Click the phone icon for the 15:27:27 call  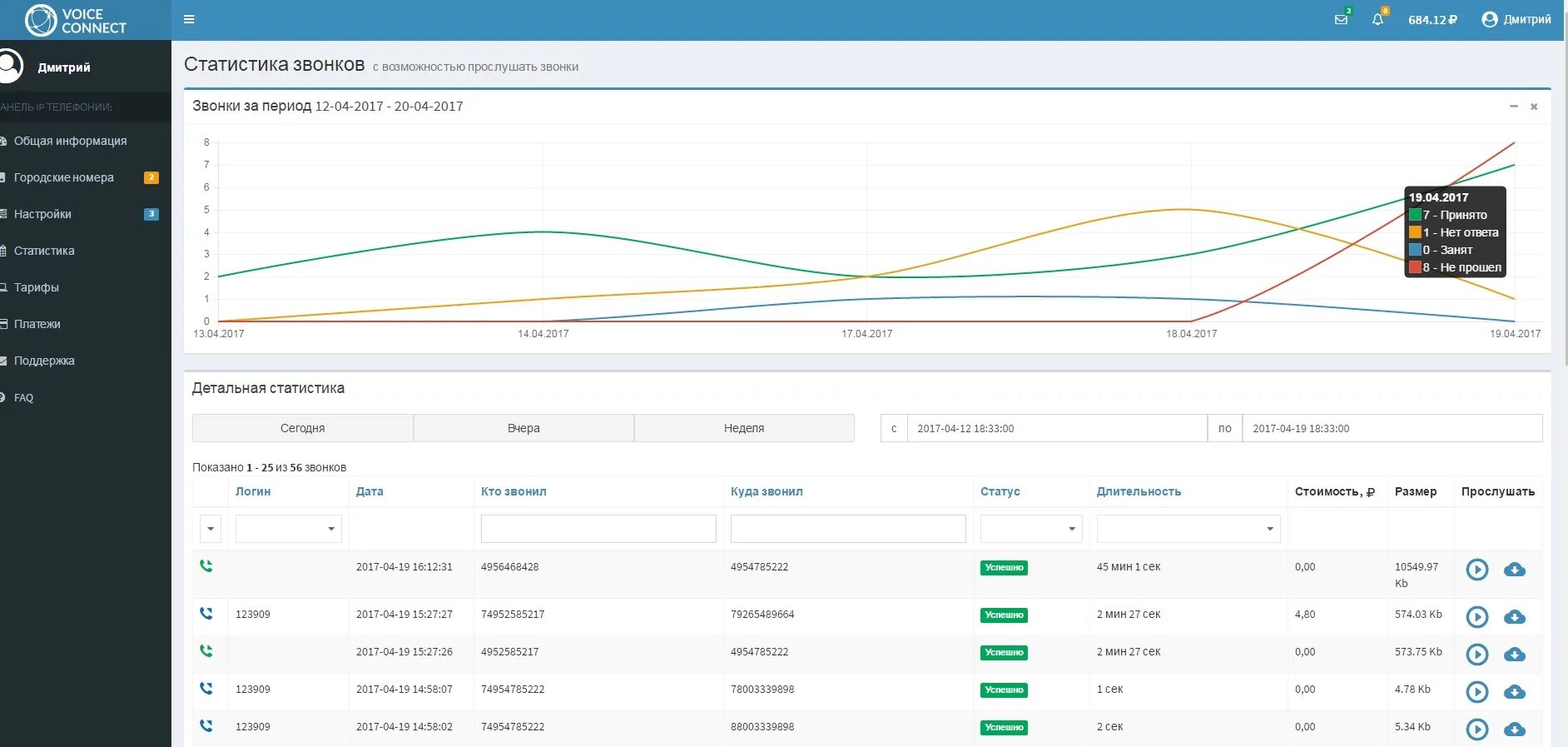(206, 614)
